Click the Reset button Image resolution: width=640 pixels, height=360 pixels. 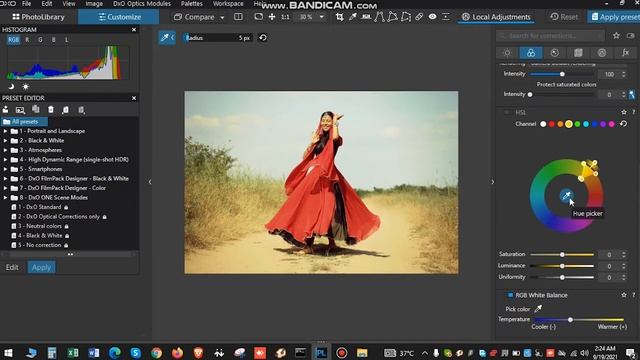[564, 17]
